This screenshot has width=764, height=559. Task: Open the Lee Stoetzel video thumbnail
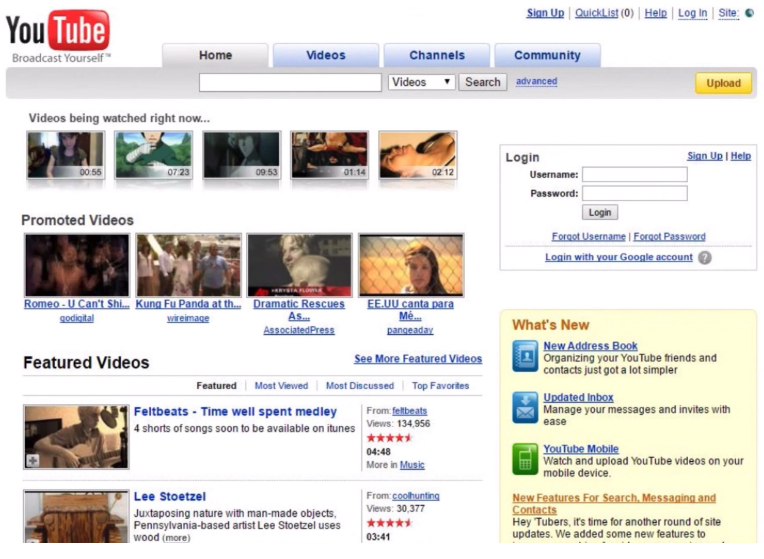pyautogui.click(x=76, y=517)
